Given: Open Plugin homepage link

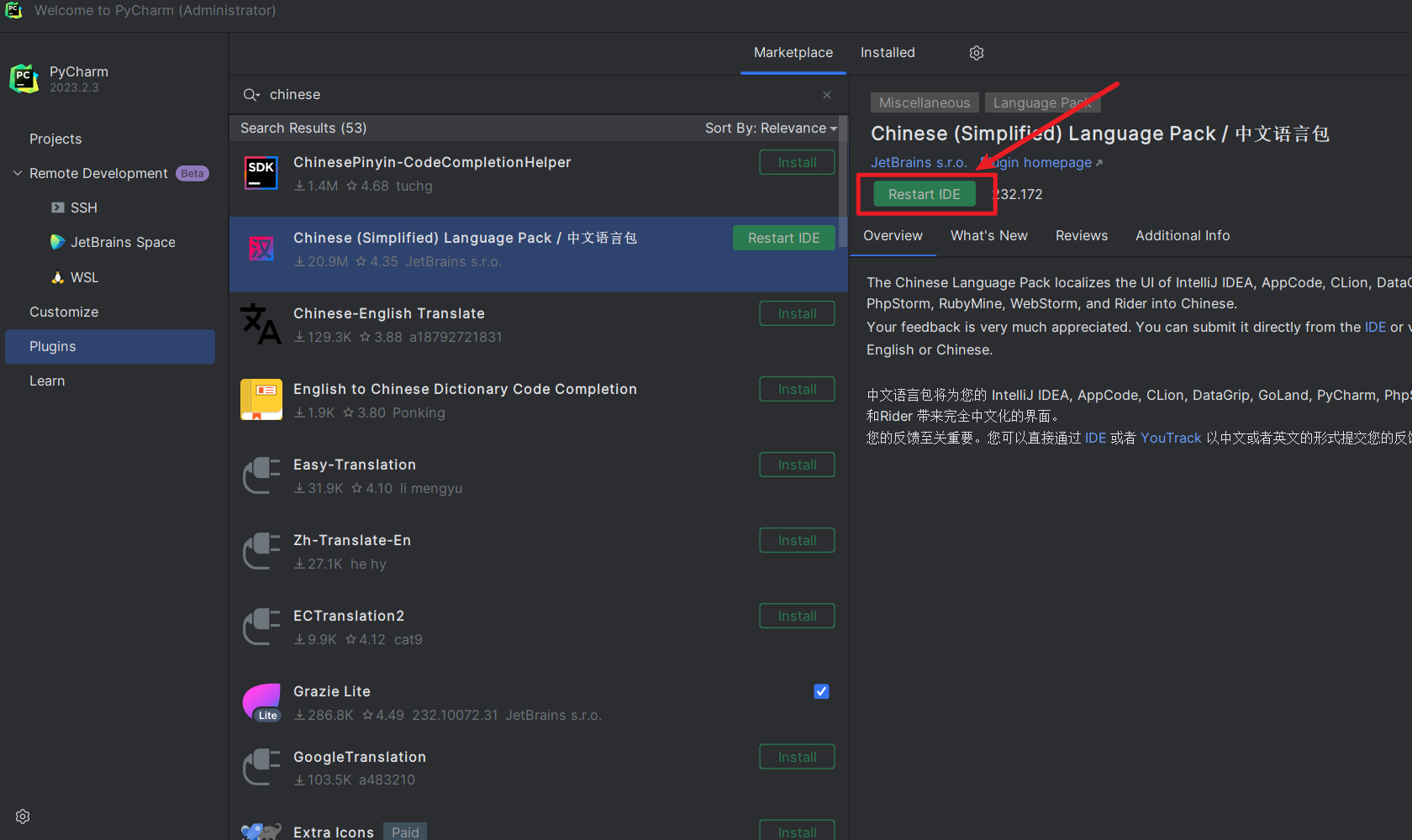Looking at the screenshot, I should pyautogui.click(x=1041, y=162).
